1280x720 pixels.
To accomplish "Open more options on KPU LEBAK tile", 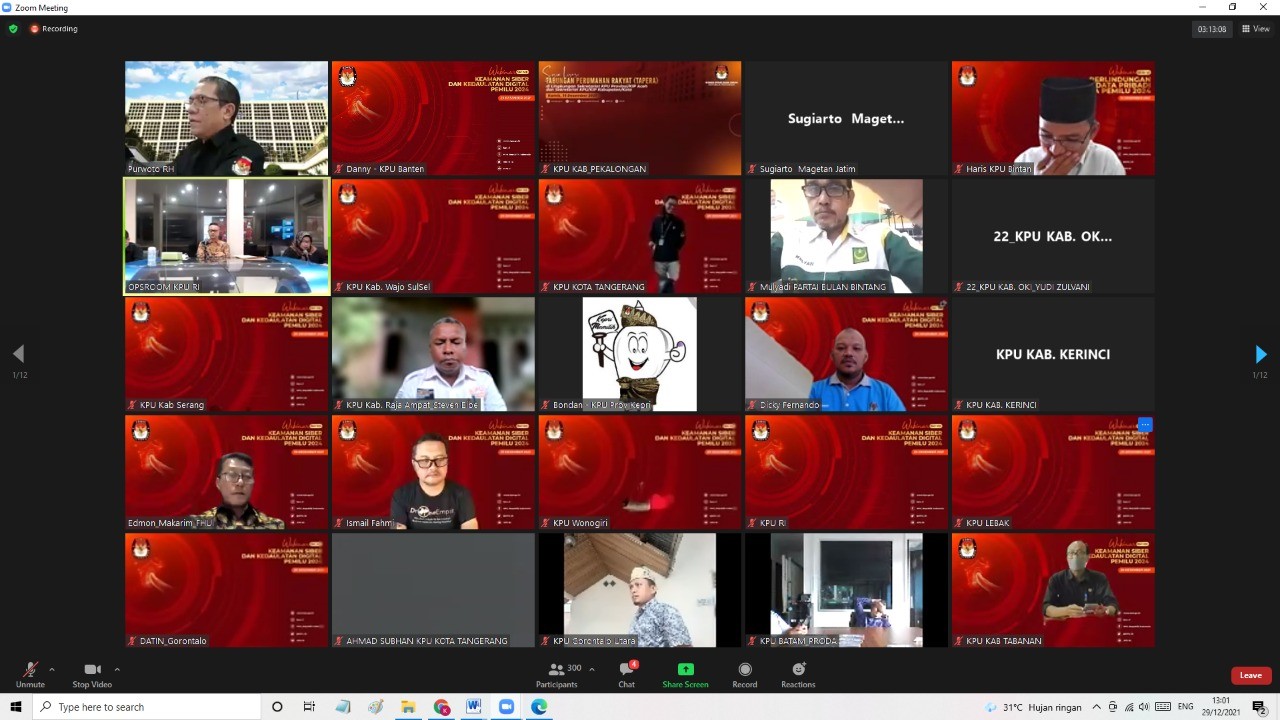I will coord(1145,425).
